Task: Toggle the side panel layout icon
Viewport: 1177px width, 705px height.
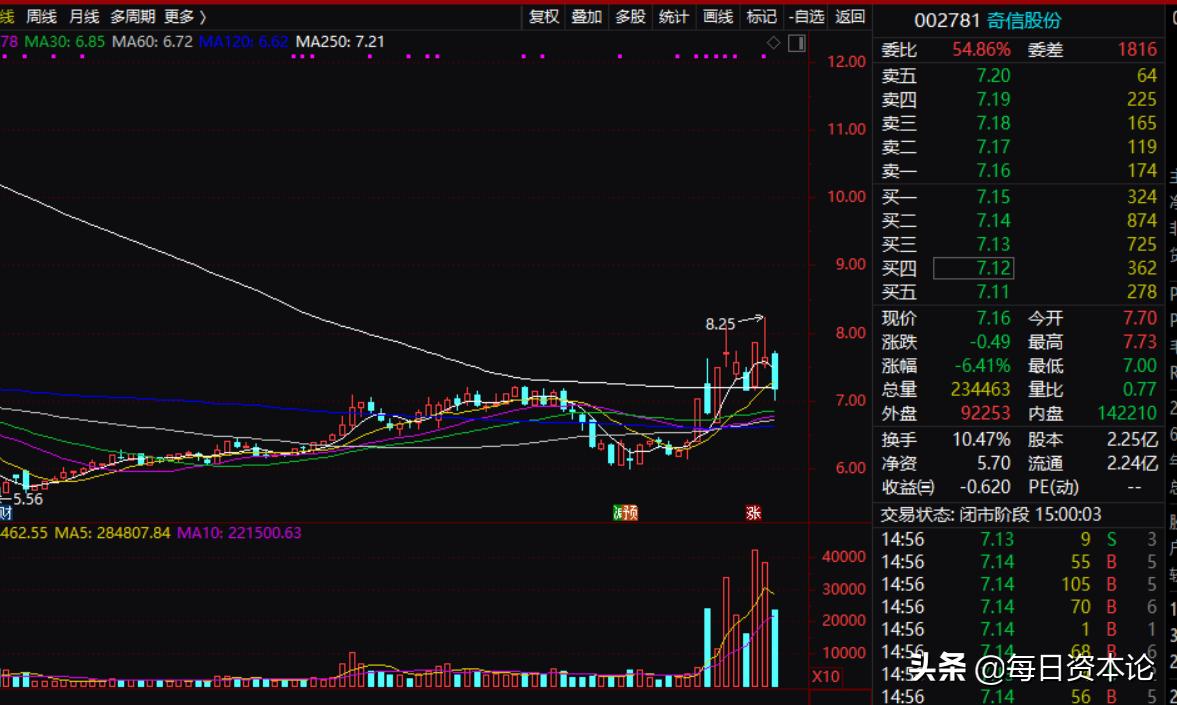Action: pos(797,44)
